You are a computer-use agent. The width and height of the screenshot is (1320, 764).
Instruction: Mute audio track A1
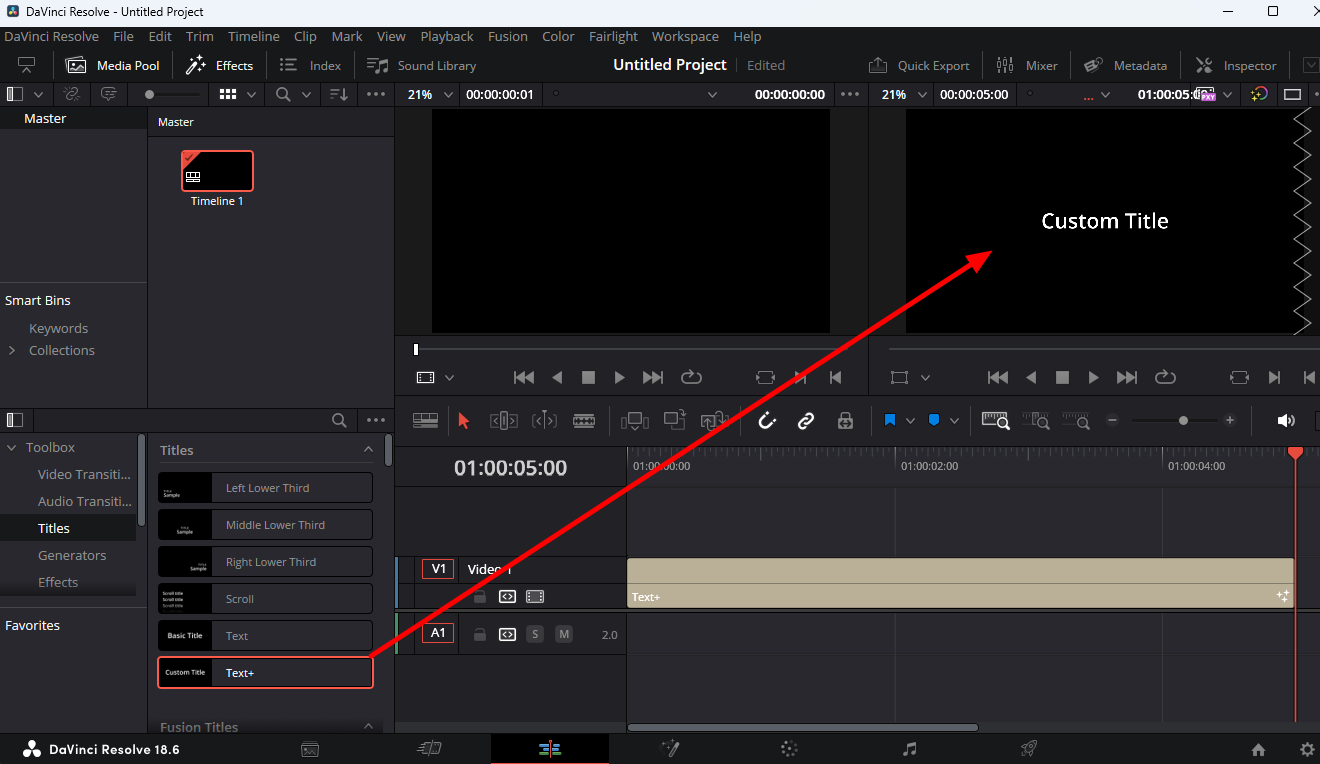pos(564,634)
